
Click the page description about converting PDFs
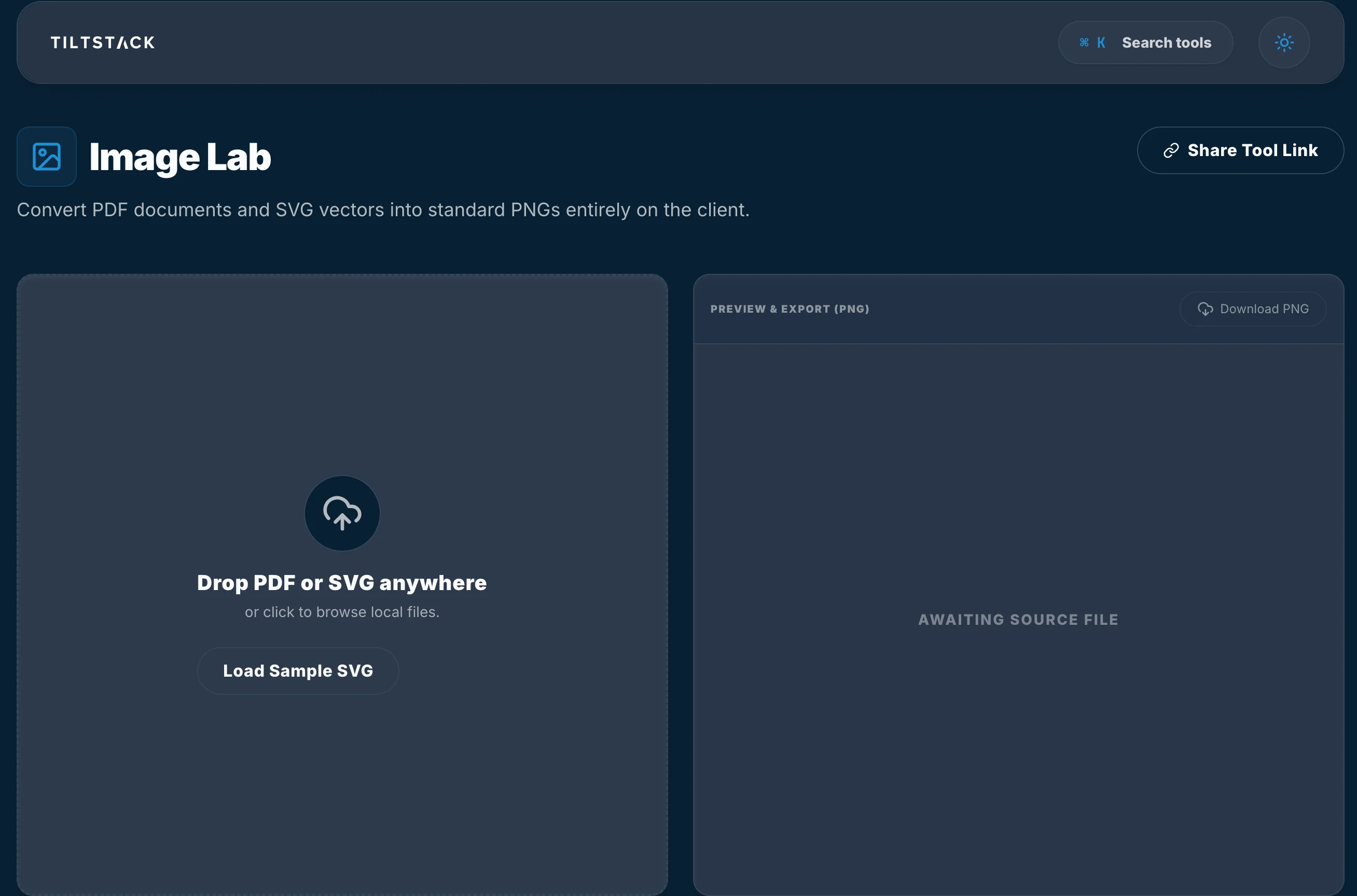[x=383, y=209]
